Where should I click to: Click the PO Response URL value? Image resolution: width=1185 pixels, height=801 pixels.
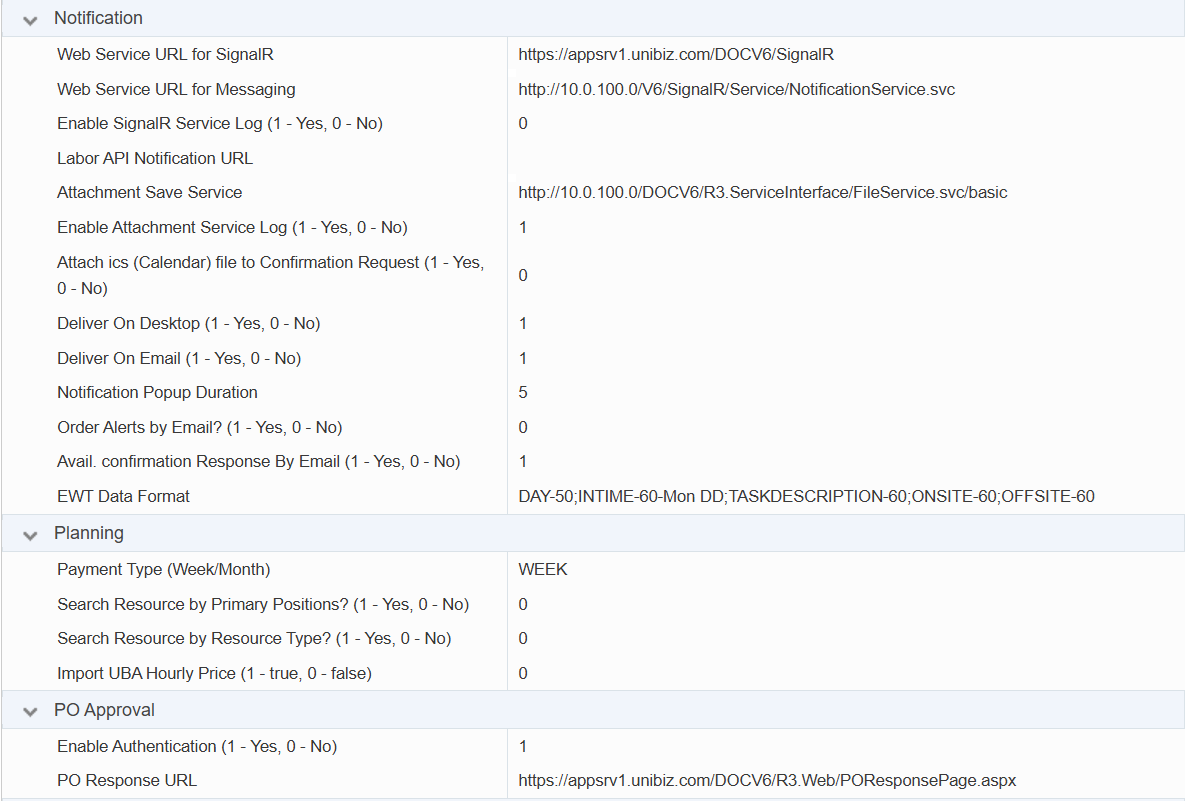point(766,781)
